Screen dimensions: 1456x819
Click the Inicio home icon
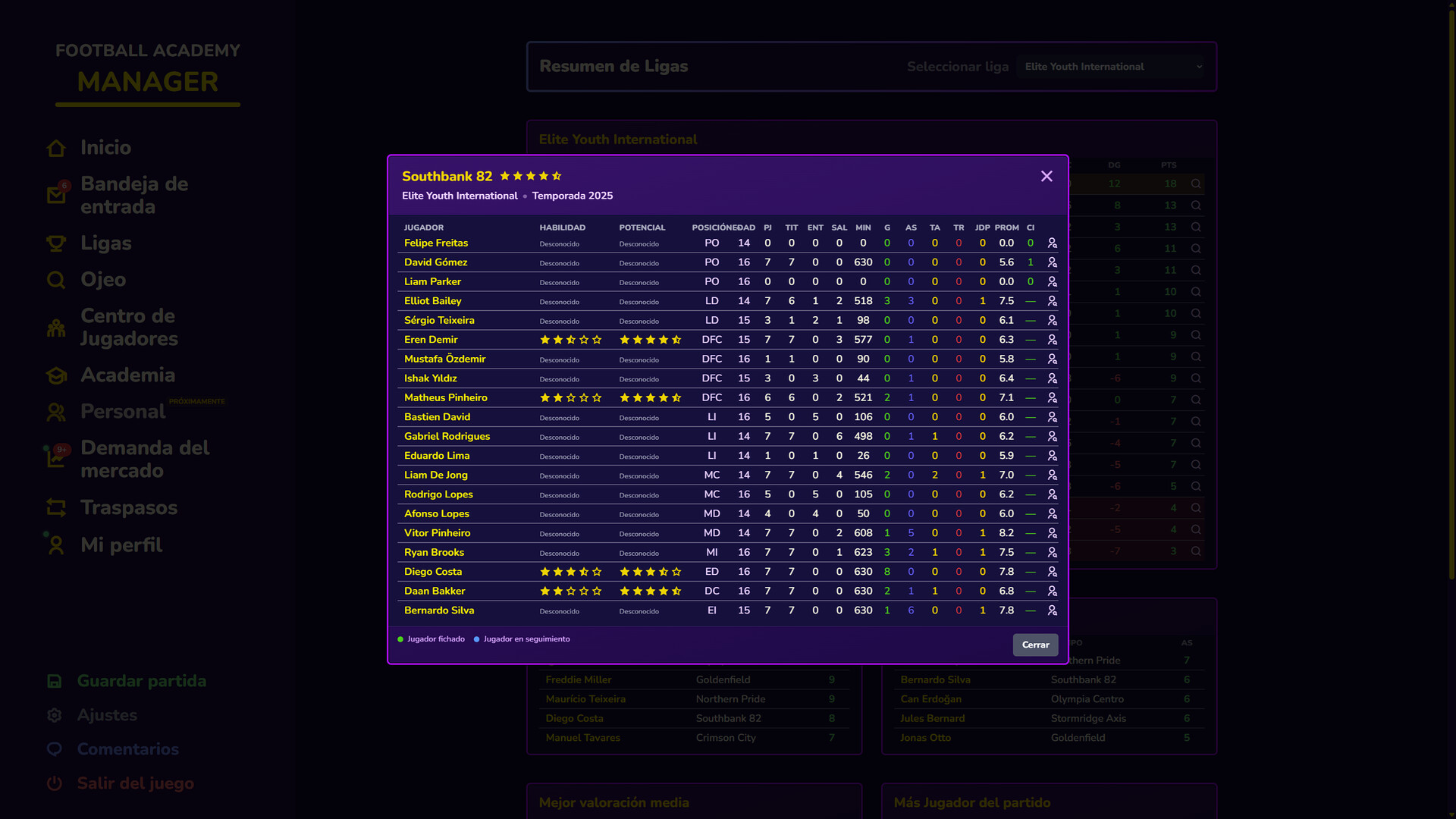[56, 148]
